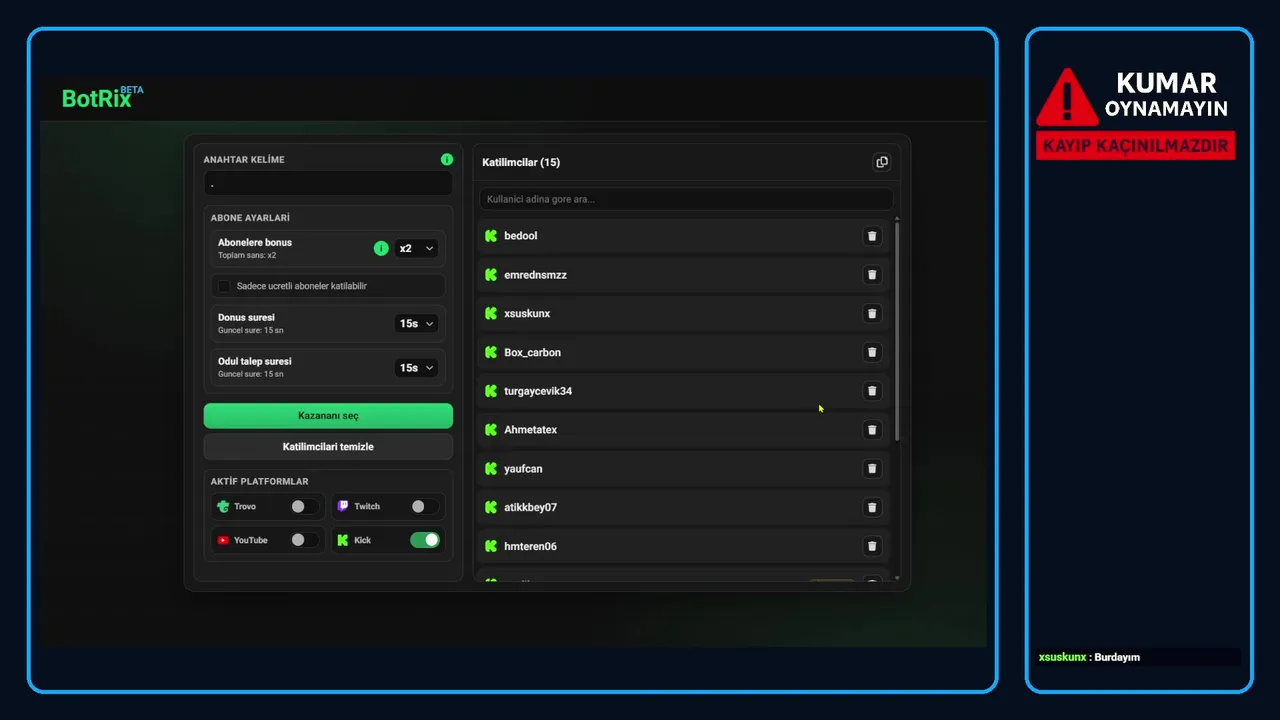Delete participant bedool with trash icon
This screenshot has width=1280, height=720.
click(872, 236)
